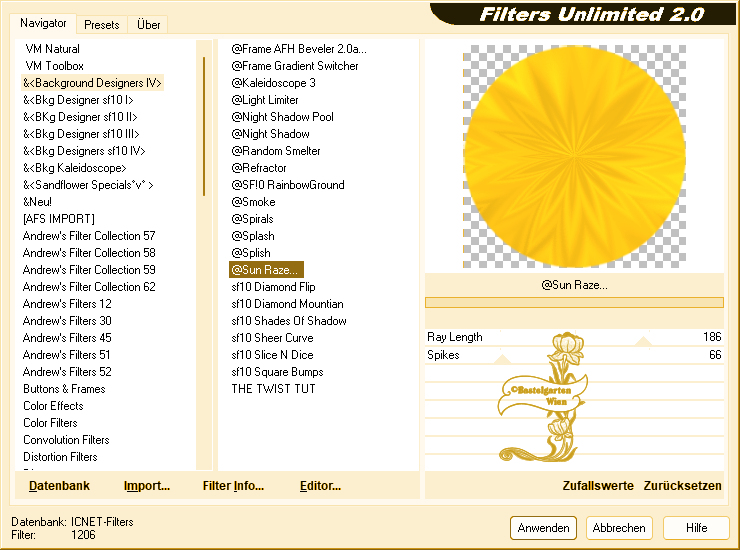Viewport: 740px width, 550px height.
Task: Select Distortion Filters group
Action: [60, 457]
